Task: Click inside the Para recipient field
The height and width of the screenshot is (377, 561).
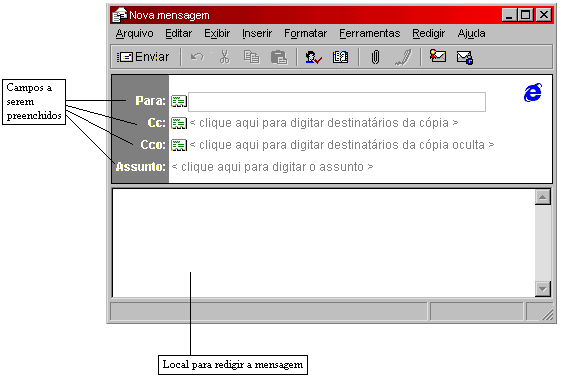Action: (337, 102)
